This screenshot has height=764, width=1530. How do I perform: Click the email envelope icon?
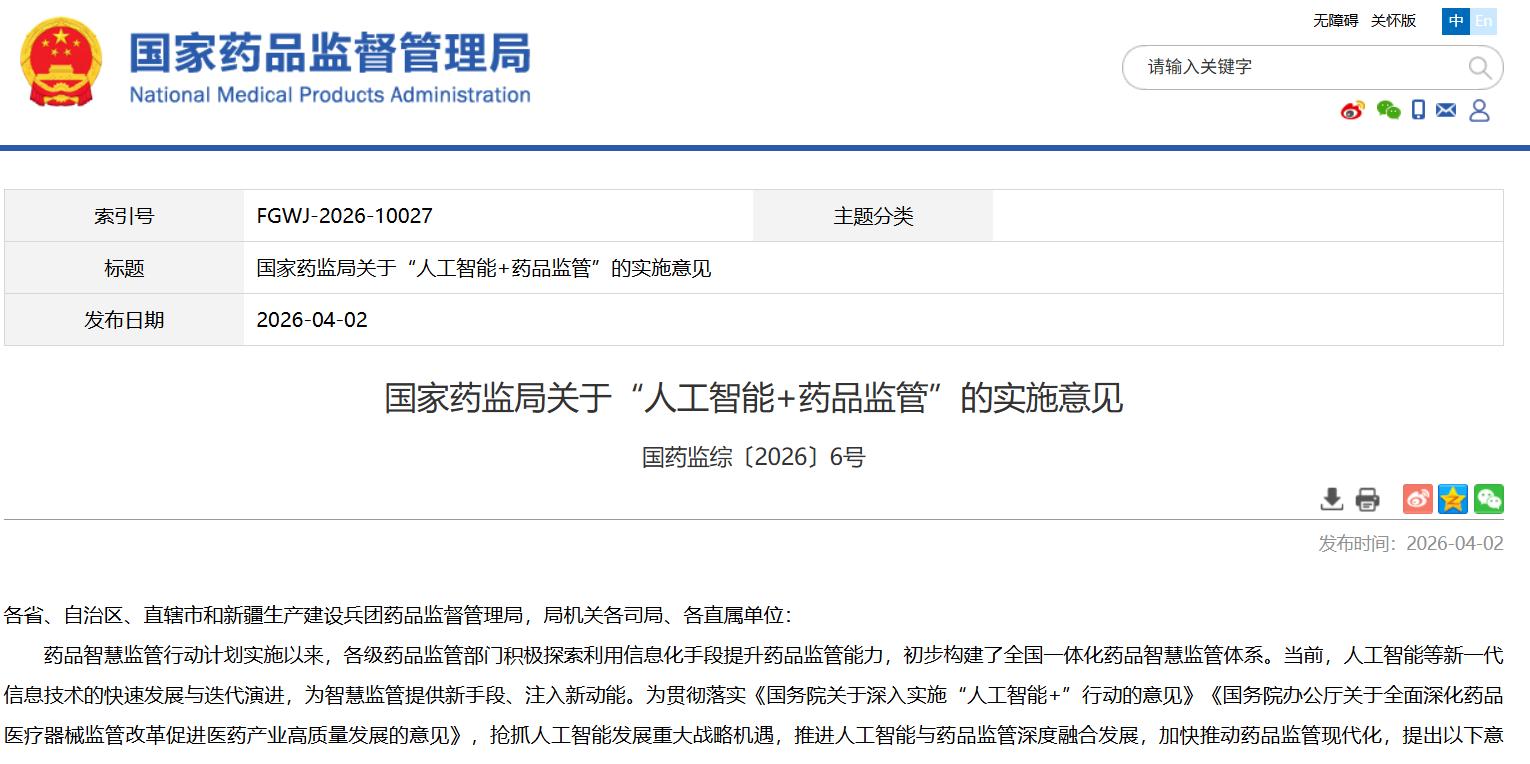[x=1446, y=110]
